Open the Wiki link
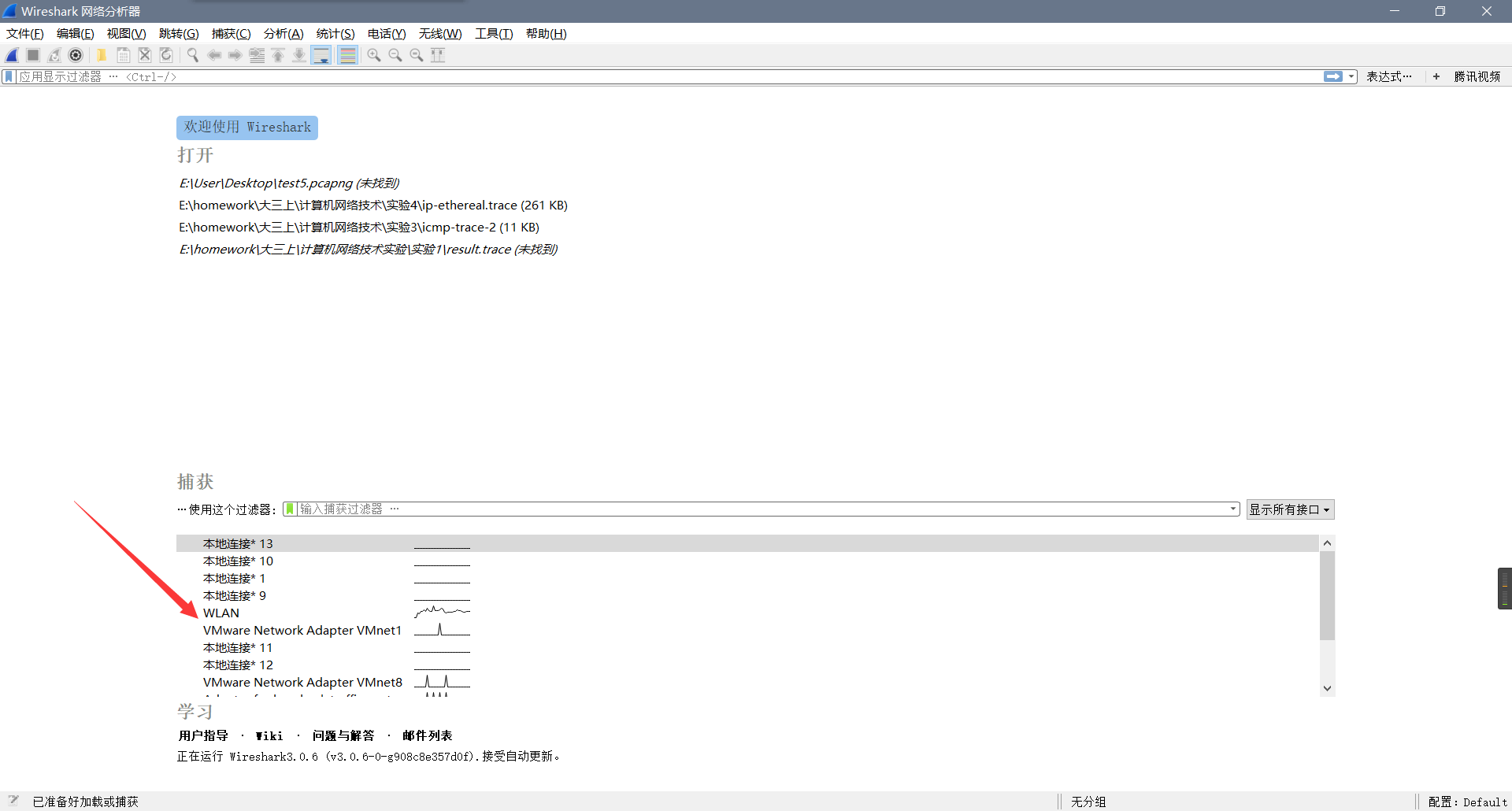The width and height of the screenshot is (1512, 811). tap(269, 735)
